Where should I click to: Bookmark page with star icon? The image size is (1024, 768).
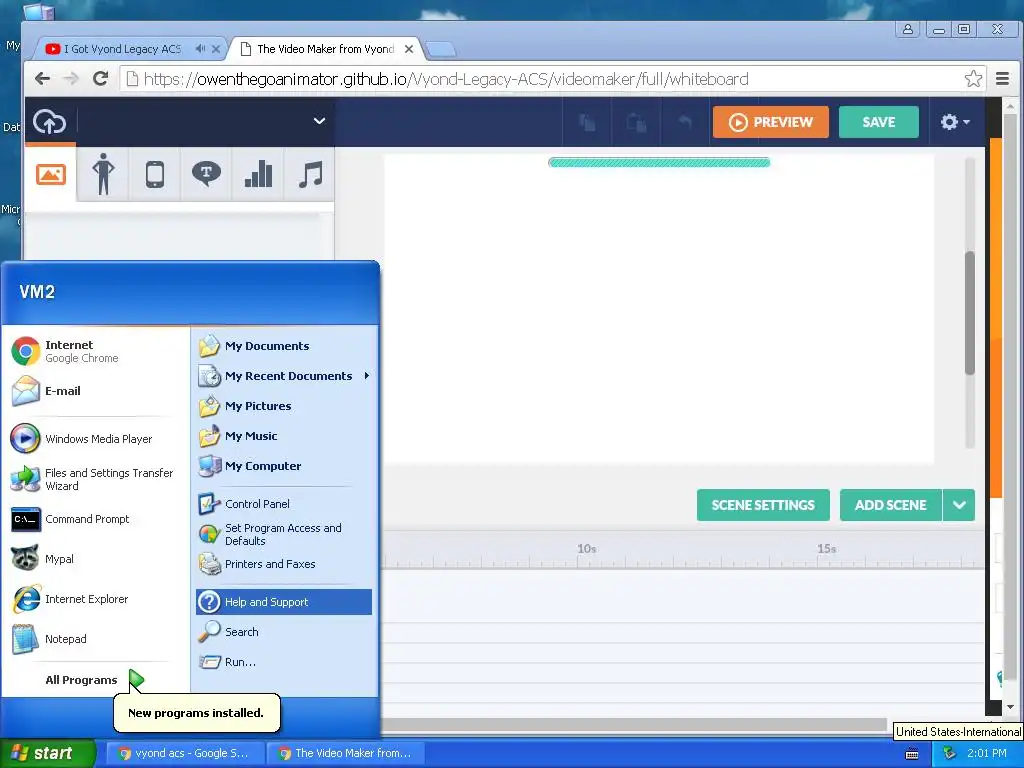[x=973, y=79]
